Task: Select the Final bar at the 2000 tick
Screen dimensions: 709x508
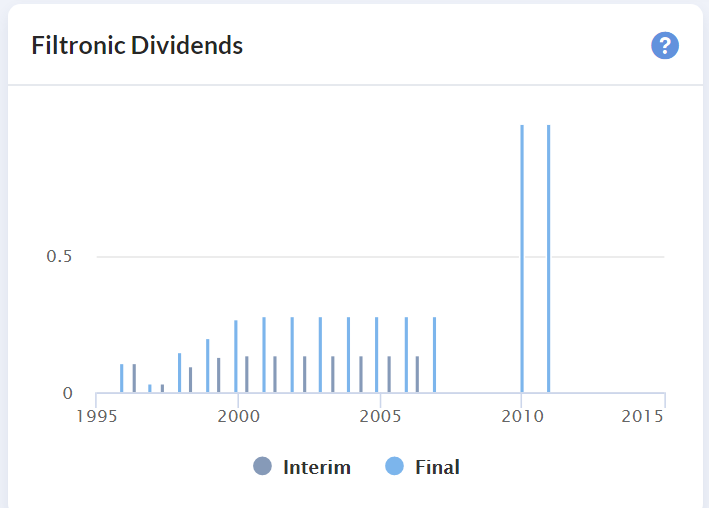Action: click(236, 356)
